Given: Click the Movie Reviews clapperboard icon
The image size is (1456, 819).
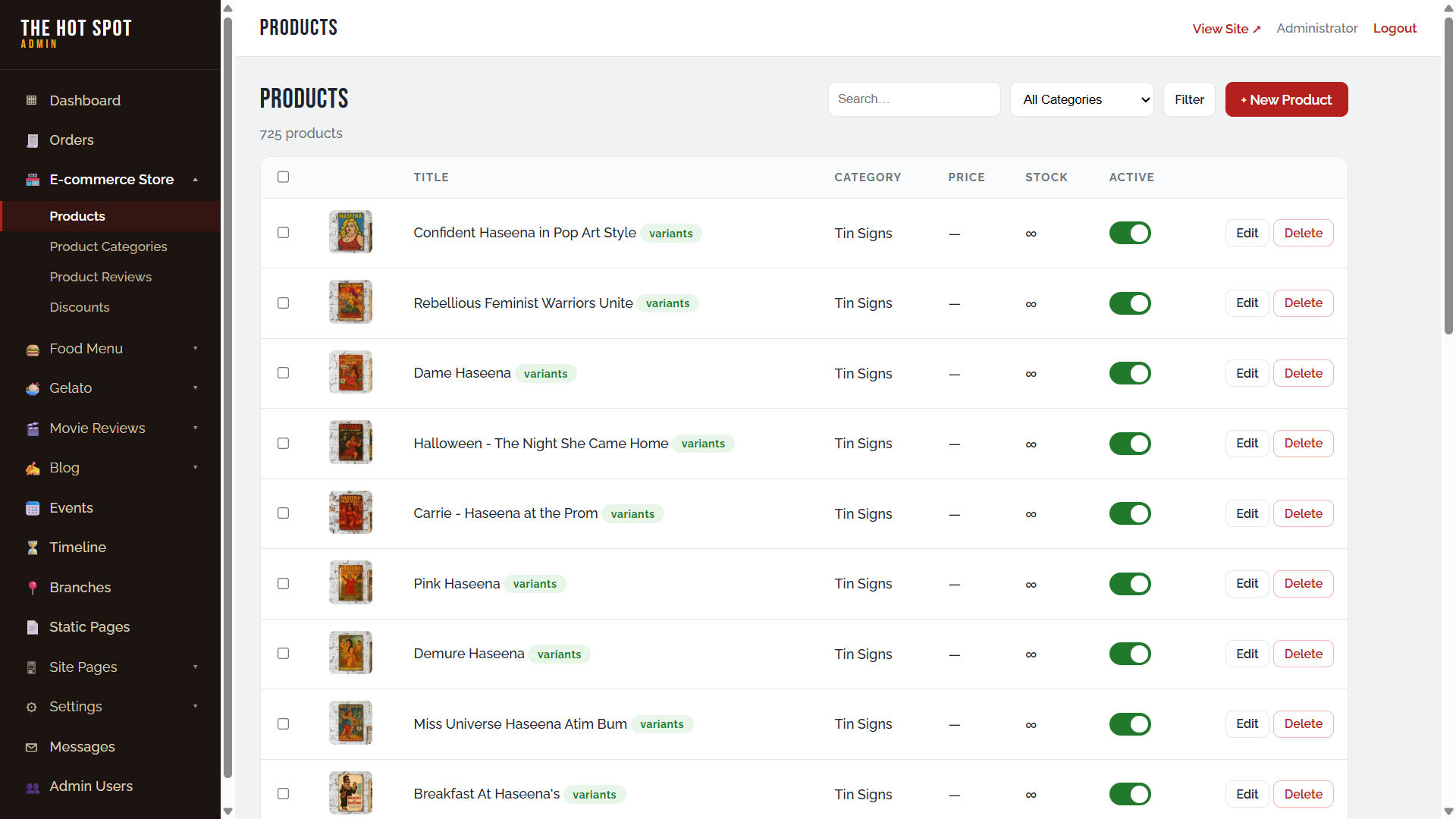Looking at the screenshot, I should pyautogui.click(x=32, y=428).
